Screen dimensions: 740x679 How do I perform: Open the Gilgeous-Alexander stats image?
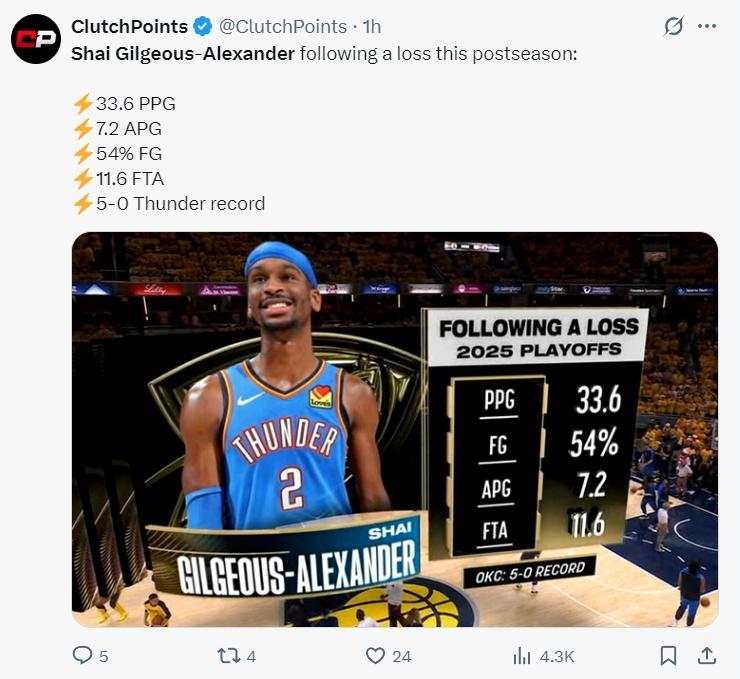pos(394,429)
